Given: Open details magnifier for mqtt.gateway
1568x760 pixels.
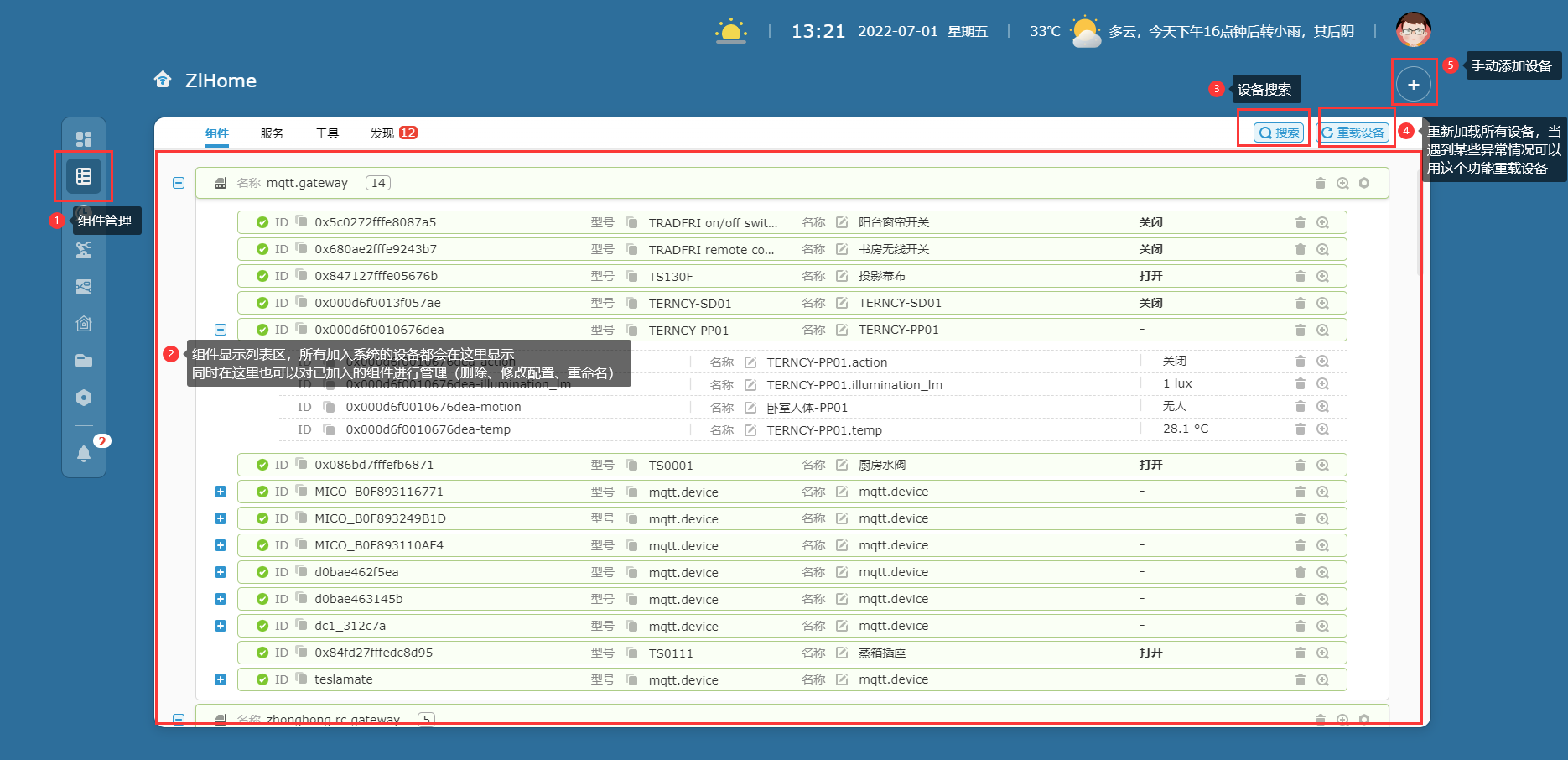Looking at the screenshot, I should pos(1342,183).
